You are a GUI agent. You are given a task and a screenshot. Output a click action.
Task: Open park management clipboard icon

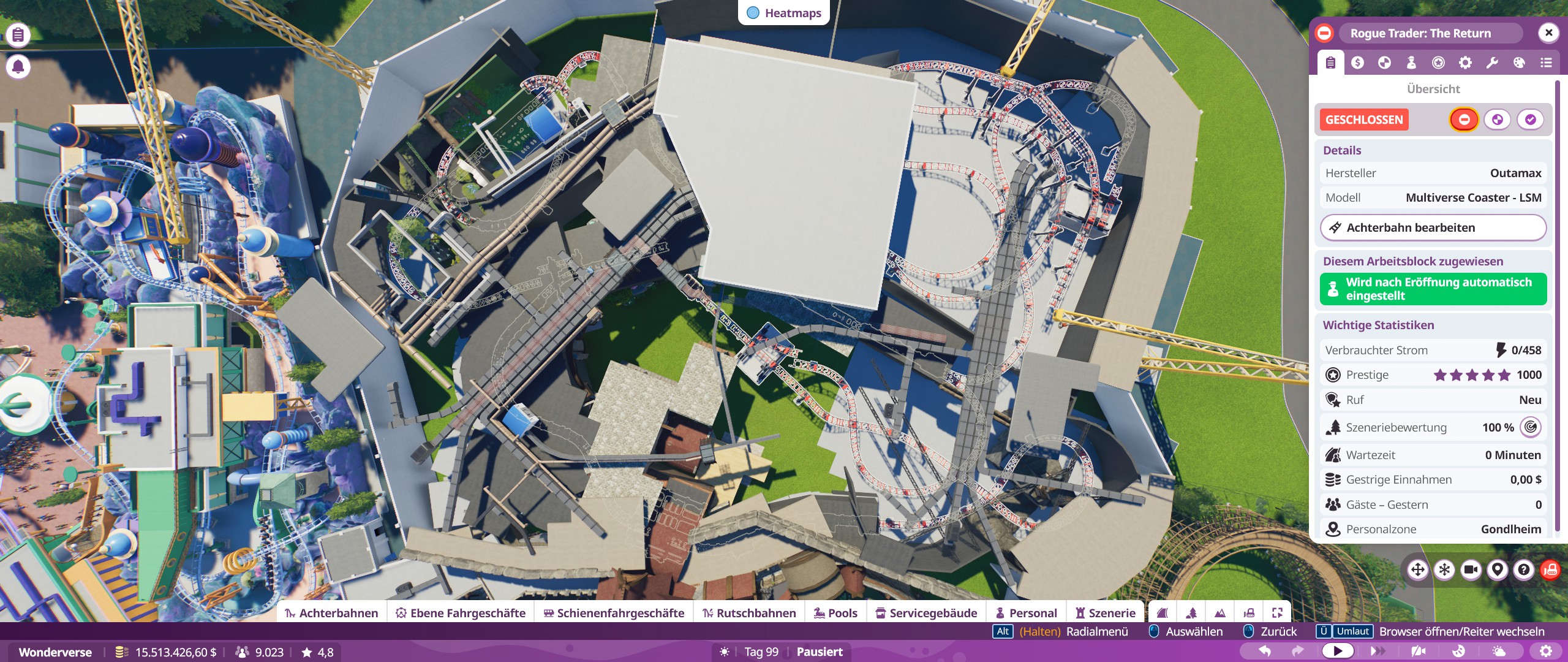(x=18, y=35)
